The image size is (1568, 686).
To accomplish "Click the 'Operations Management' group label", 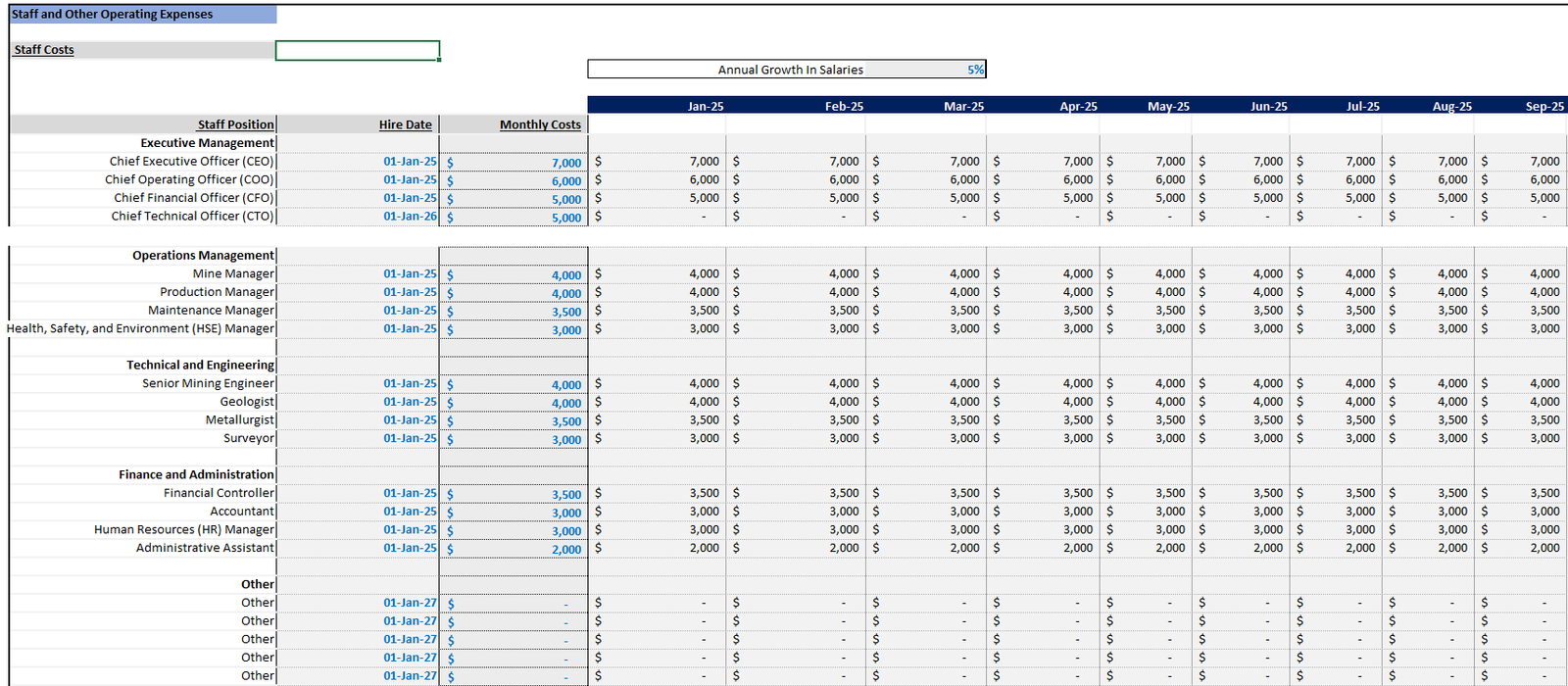I will coord(203,256).
